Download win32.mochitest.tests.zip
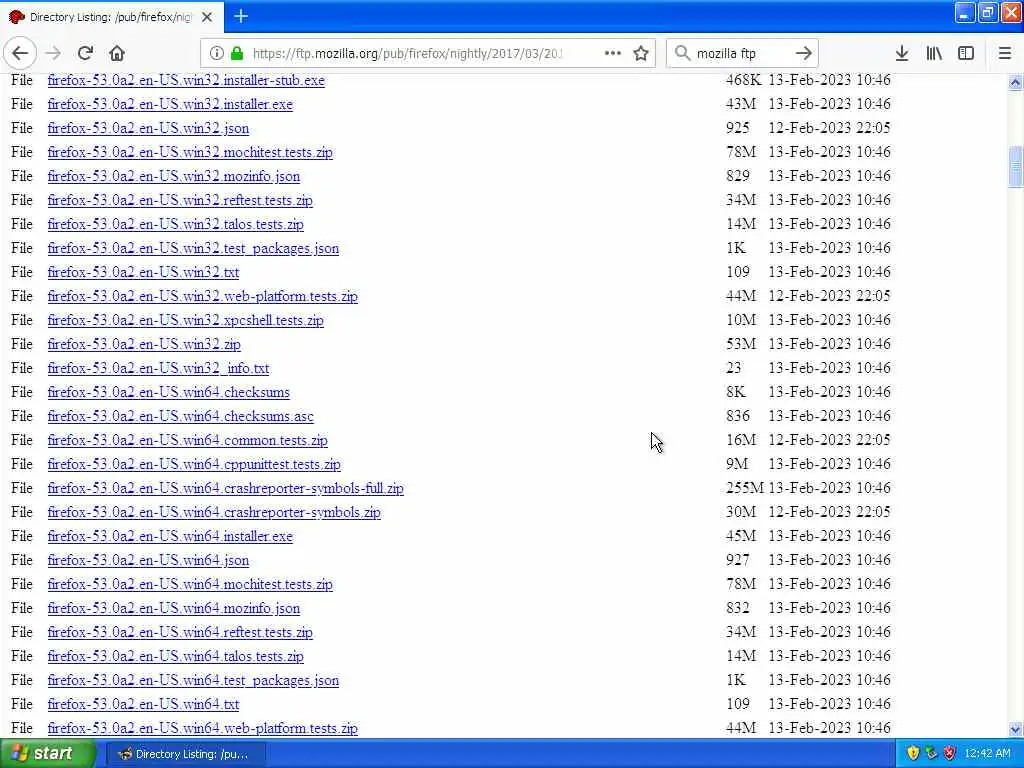The height and width of the screenshot is (768, 1024). (x=190, y=152)
